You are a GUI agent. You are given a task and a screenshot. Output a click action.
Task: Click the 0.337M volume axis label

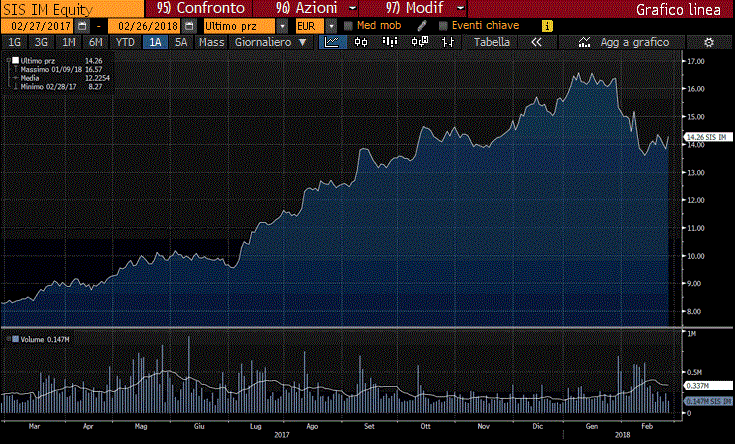(708, 385)
